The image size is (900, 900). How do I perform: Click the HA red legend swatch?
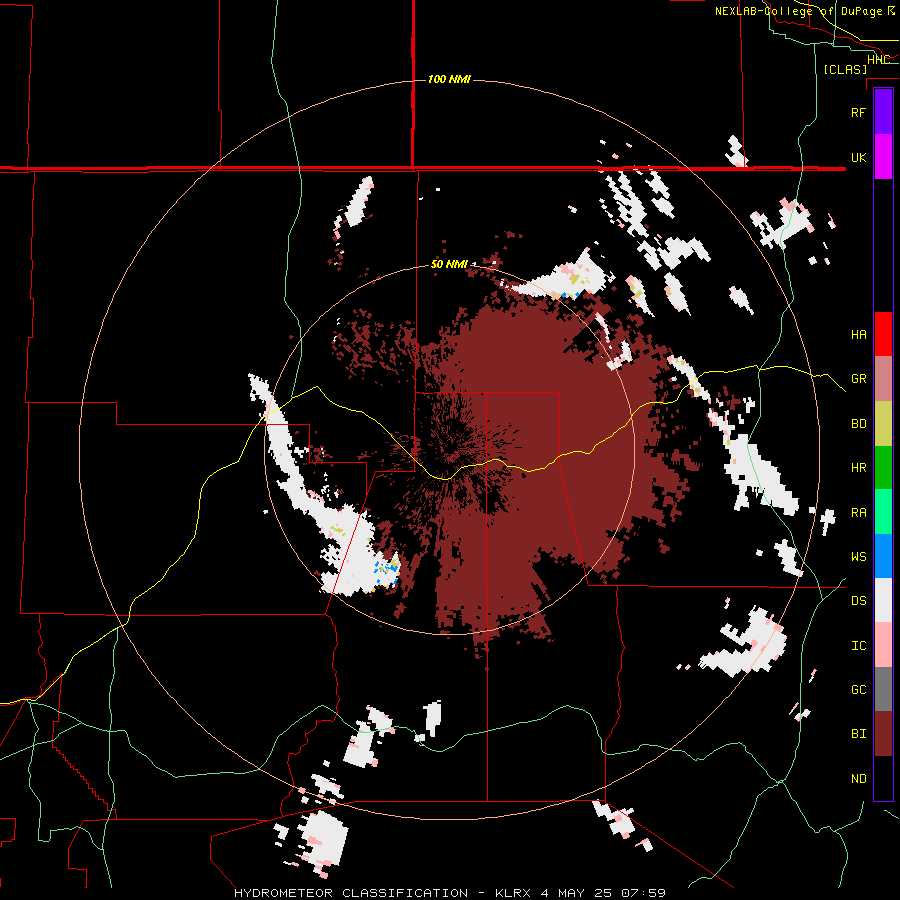tap(883, 334)
